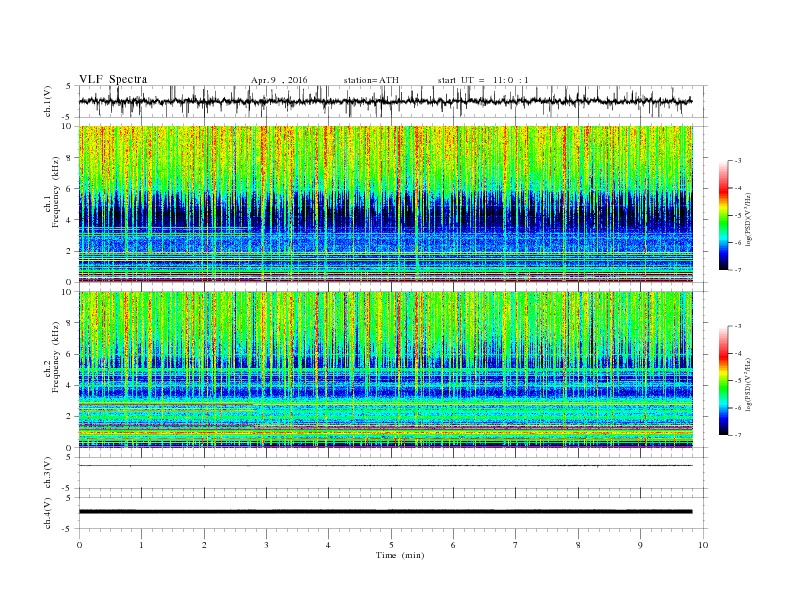
Task: Select the "start UT = 11:0:1" text
Action: pos(483,80)
